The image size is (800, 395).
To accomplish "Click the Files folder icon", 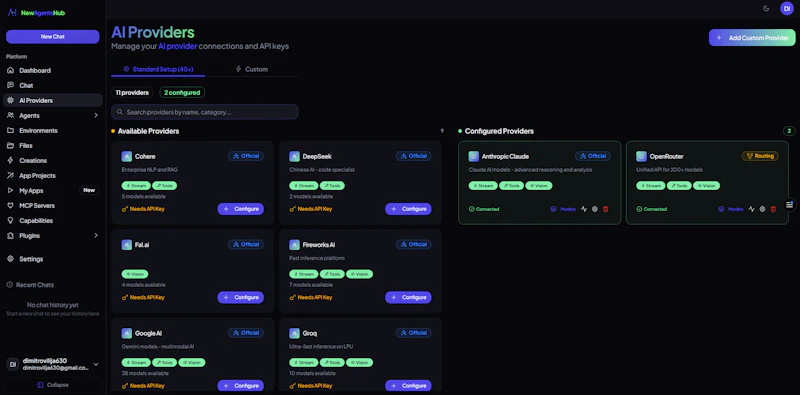I will [10, 145].
